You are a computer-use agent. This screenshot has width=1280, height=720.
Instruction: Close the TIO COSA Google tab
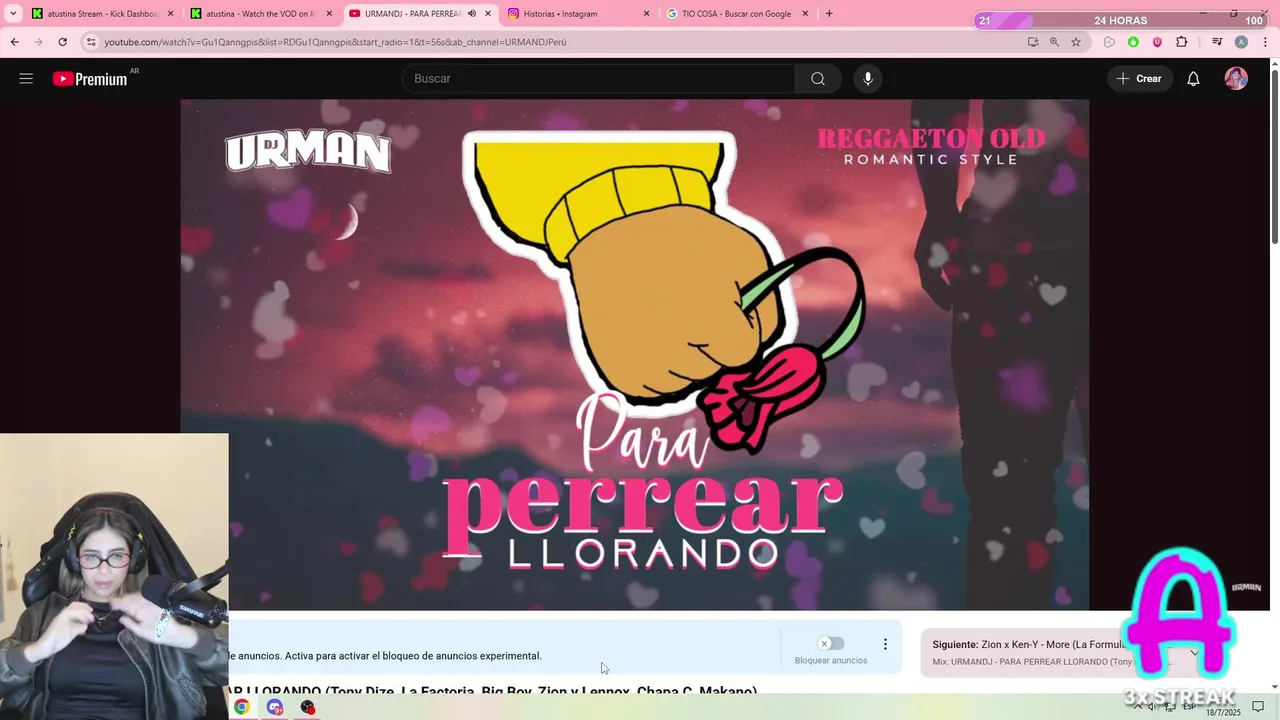[805, 14]
